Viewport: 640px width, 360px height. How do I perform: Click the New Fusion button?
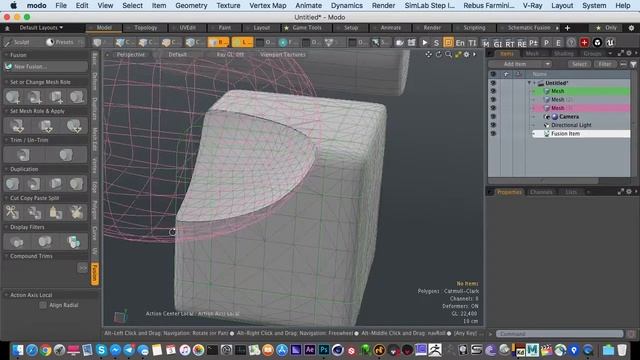(45, 67)
